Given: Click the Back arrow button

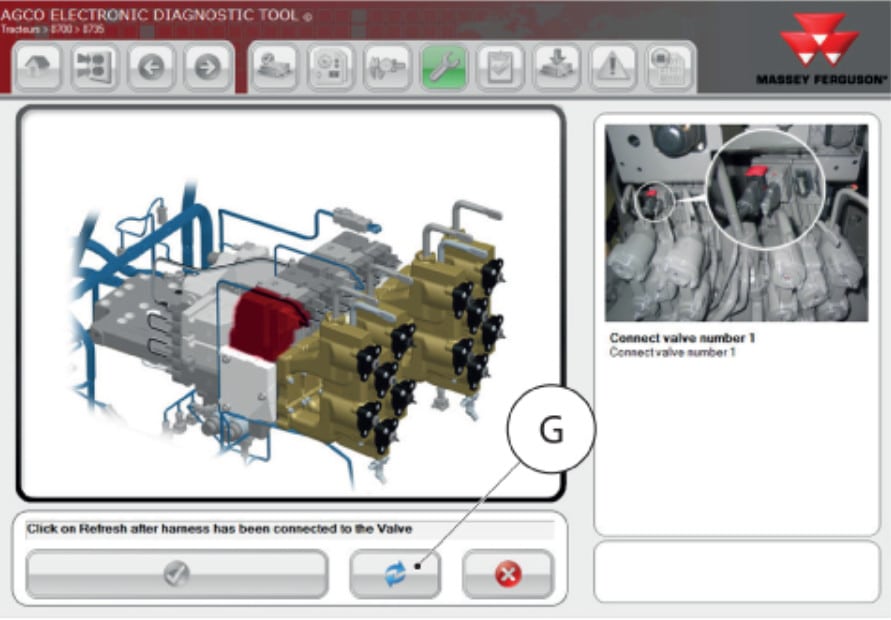Looking at the screenshot, I should [151, 67].
